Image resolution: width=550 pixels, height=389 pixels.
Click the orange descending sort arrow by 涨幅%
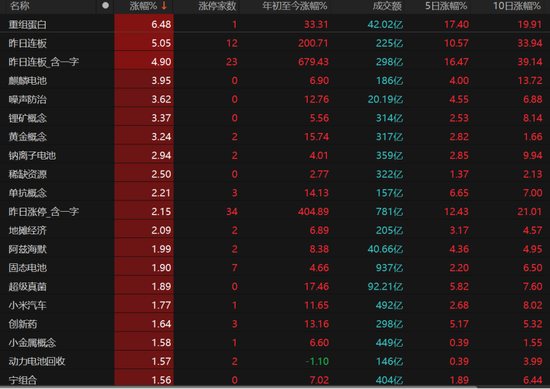164,6
